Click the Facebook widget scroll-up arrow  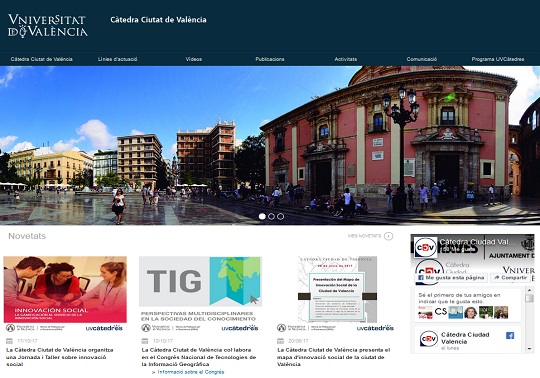point(529,290)
